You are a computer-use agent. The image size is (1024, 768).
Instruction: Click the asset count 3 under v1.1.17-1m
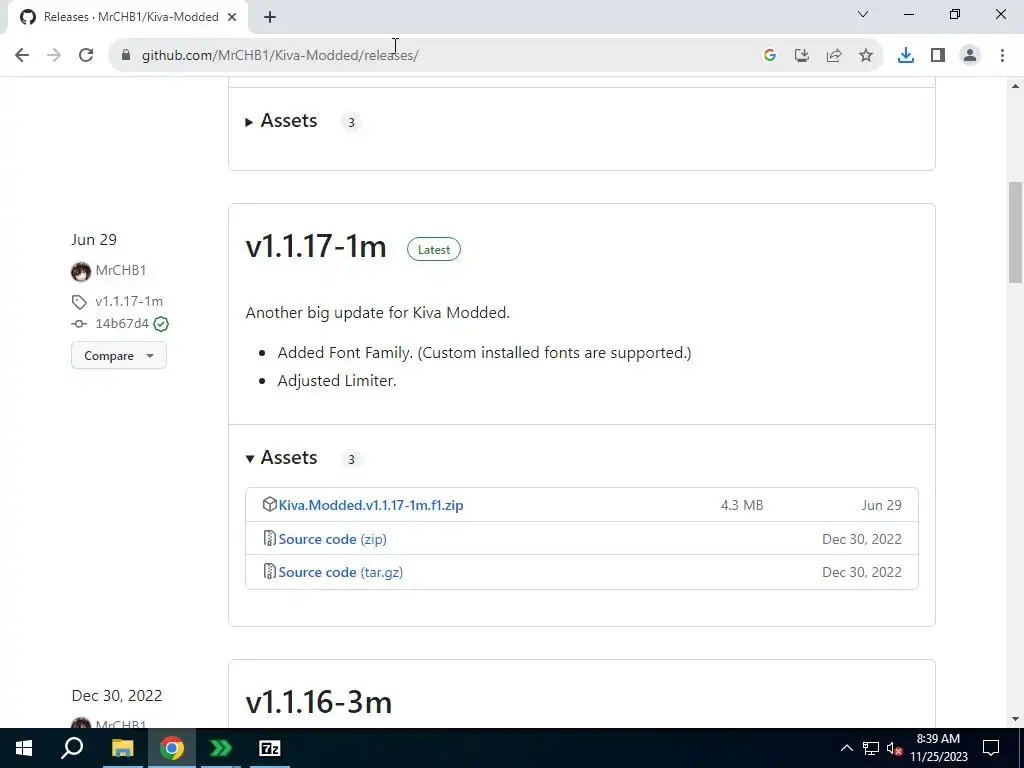[351, 459]
